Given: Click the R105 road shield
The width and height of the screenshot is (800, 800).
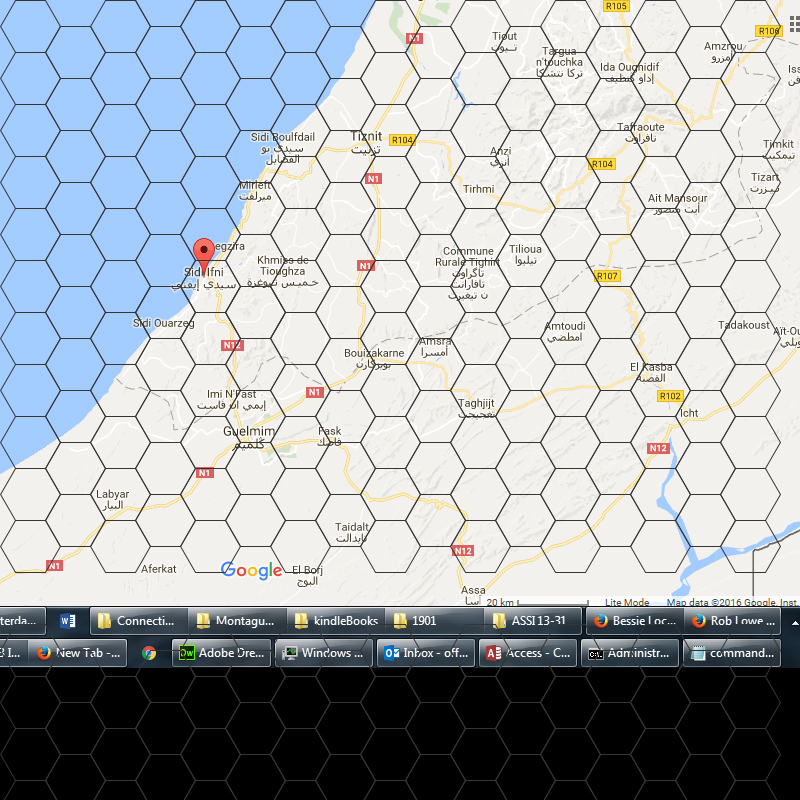Looking at the screenshot, I should (616, 6).
